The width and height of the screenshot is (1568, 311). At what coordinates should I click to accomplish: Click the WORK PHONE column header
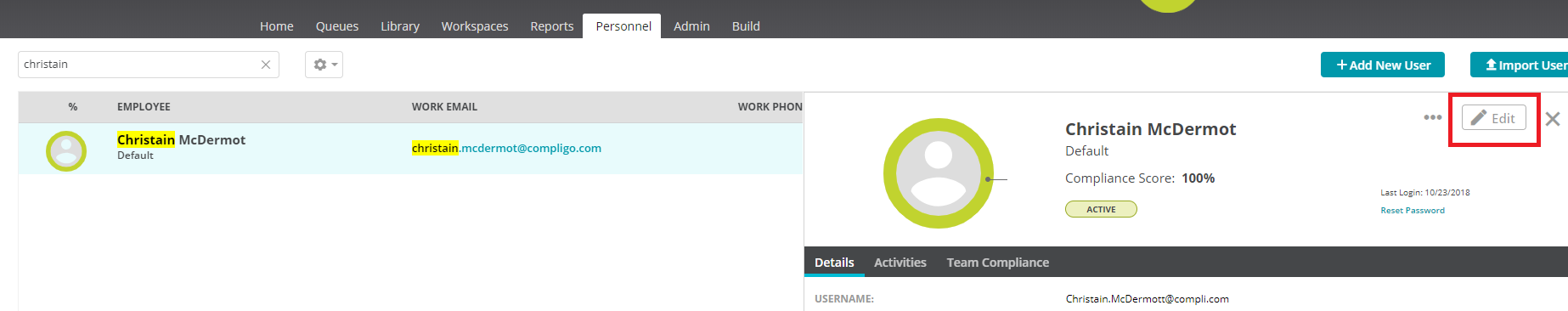tap(770, 107)
